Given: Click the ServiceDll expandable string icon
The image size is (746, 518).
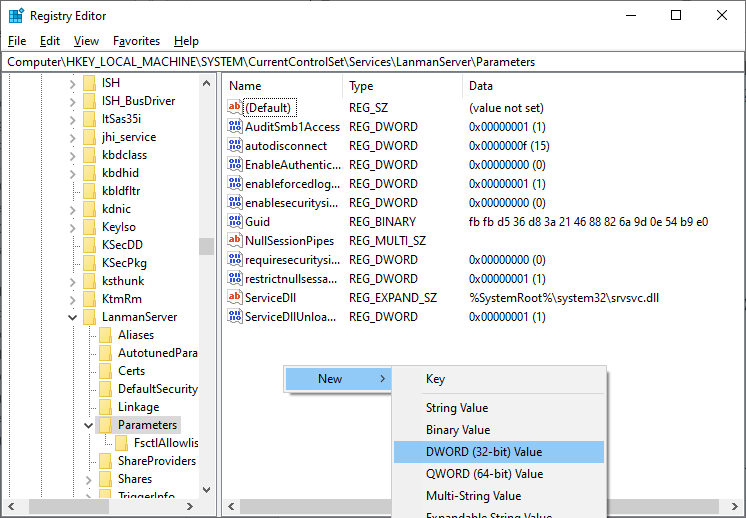Looking at the screenshot, I should pos(235,298).
